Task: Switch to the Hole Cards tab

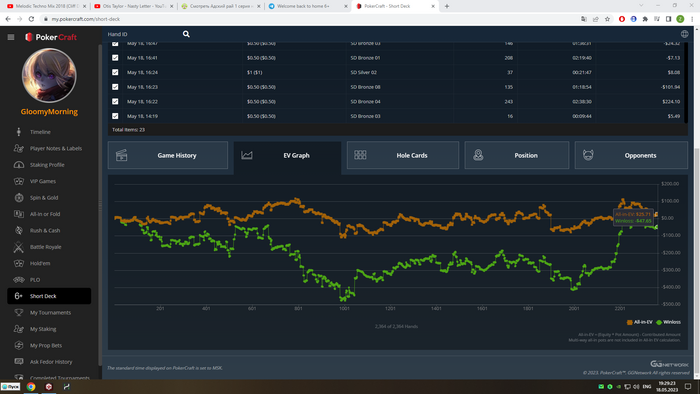Action: pos(403,155)
